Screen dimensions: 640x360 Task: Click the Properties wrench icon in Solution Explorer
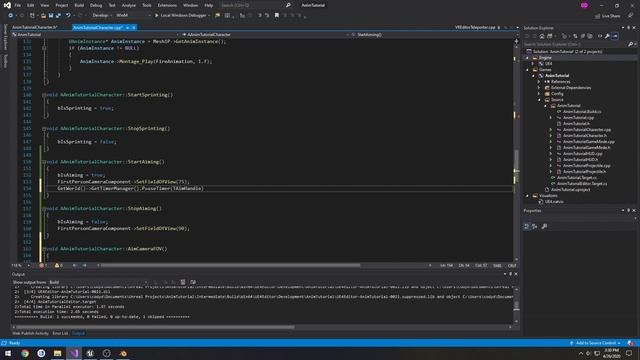pyautogui.click(x=607, y=36)
